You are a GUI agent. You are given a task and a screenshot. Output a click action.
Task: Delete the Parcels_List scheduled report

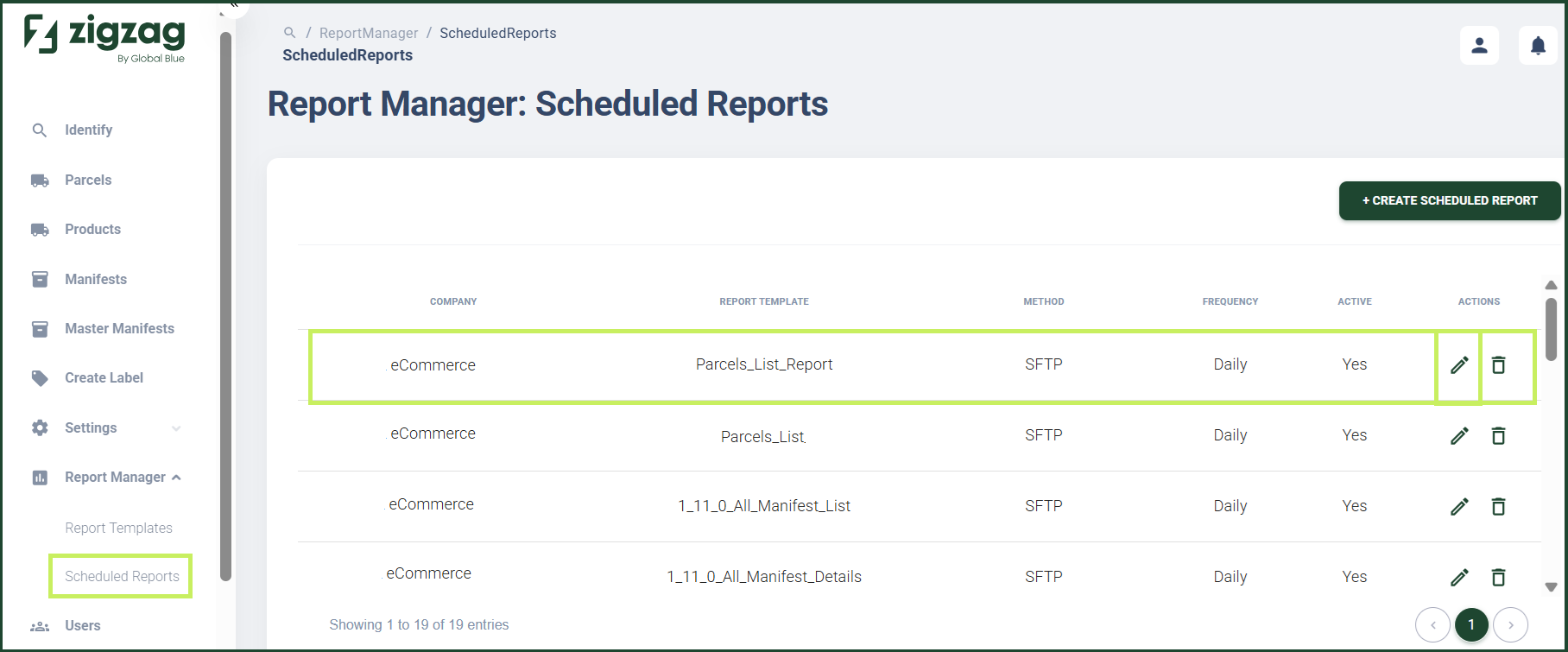[1499, 436]
